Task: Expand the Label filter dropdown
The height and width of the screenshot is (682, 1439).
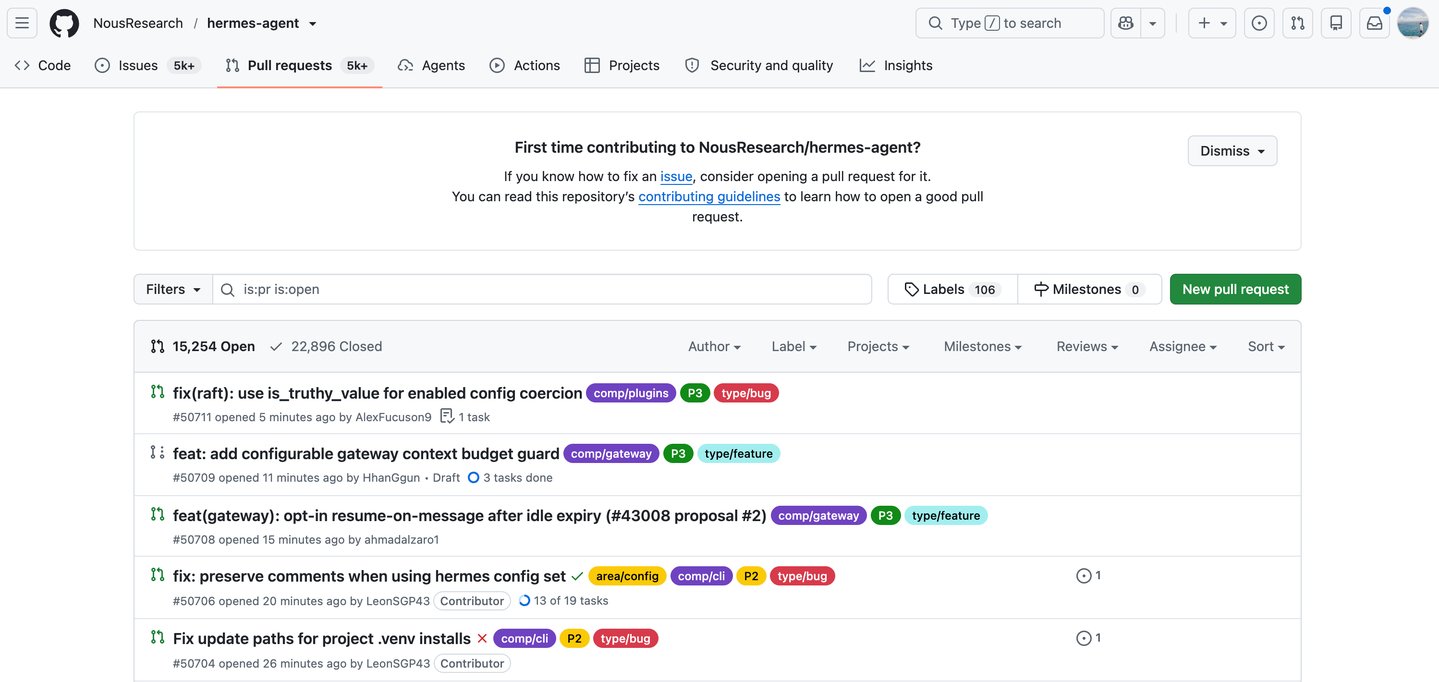Action: point(794,346)
